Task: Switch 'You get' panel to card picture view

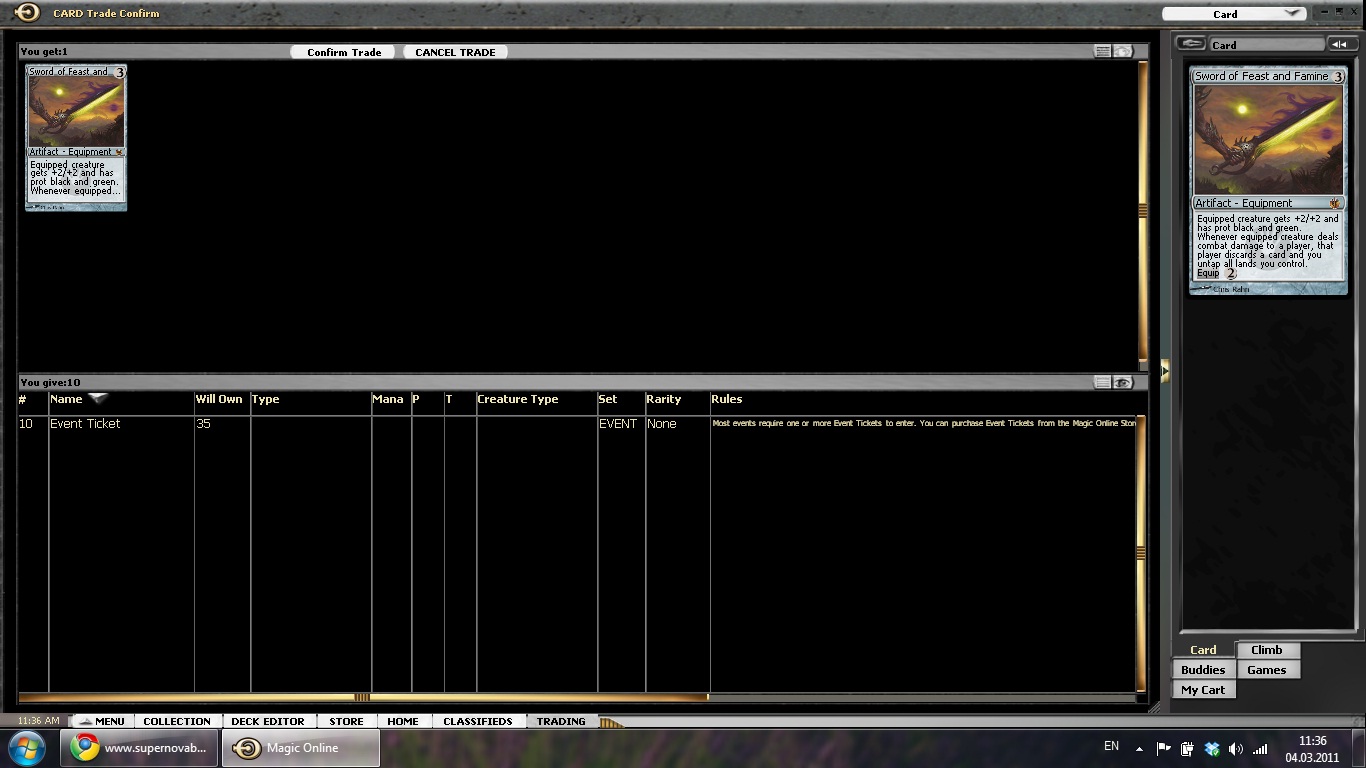Action: pos(1123,51)
